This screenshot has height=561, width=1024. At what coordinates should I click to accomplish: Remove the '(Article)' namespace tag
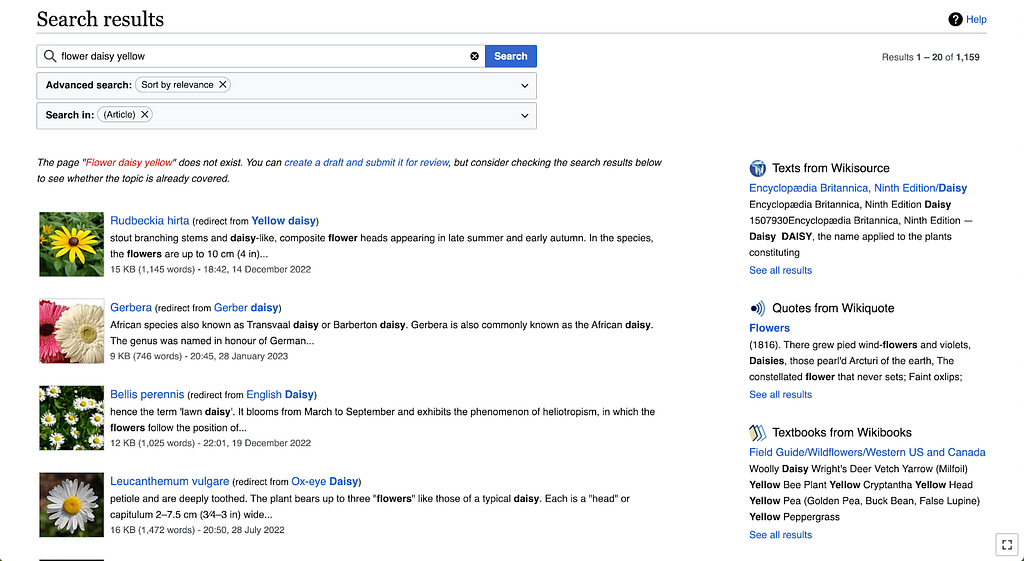pos(145,114)
